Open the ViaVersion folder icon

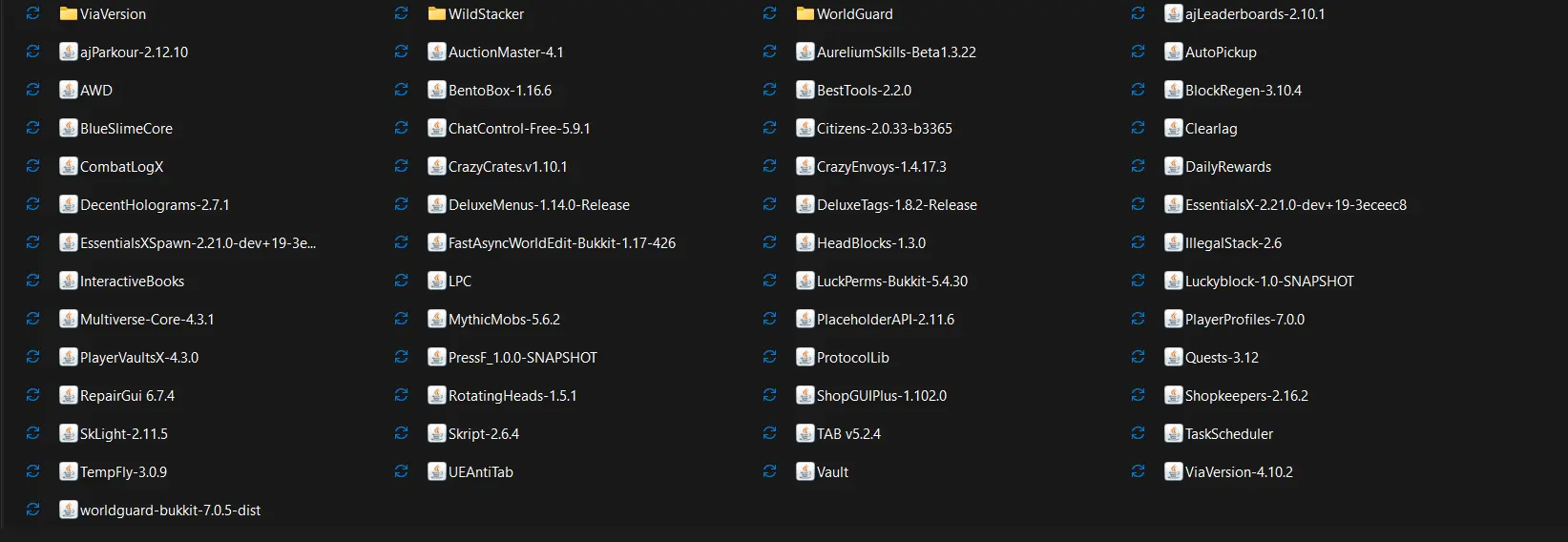[x=69, y=13]
